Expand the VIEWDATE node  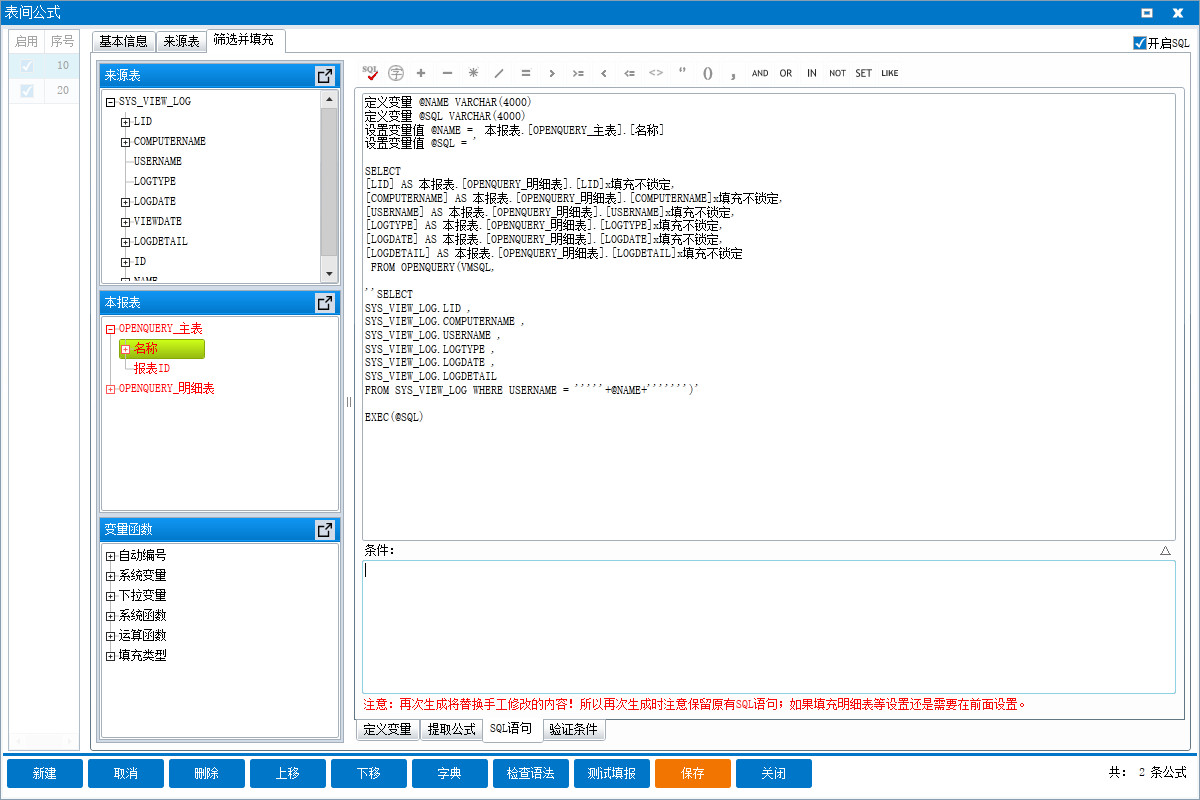pyautogui.click(x=125, y=222)
